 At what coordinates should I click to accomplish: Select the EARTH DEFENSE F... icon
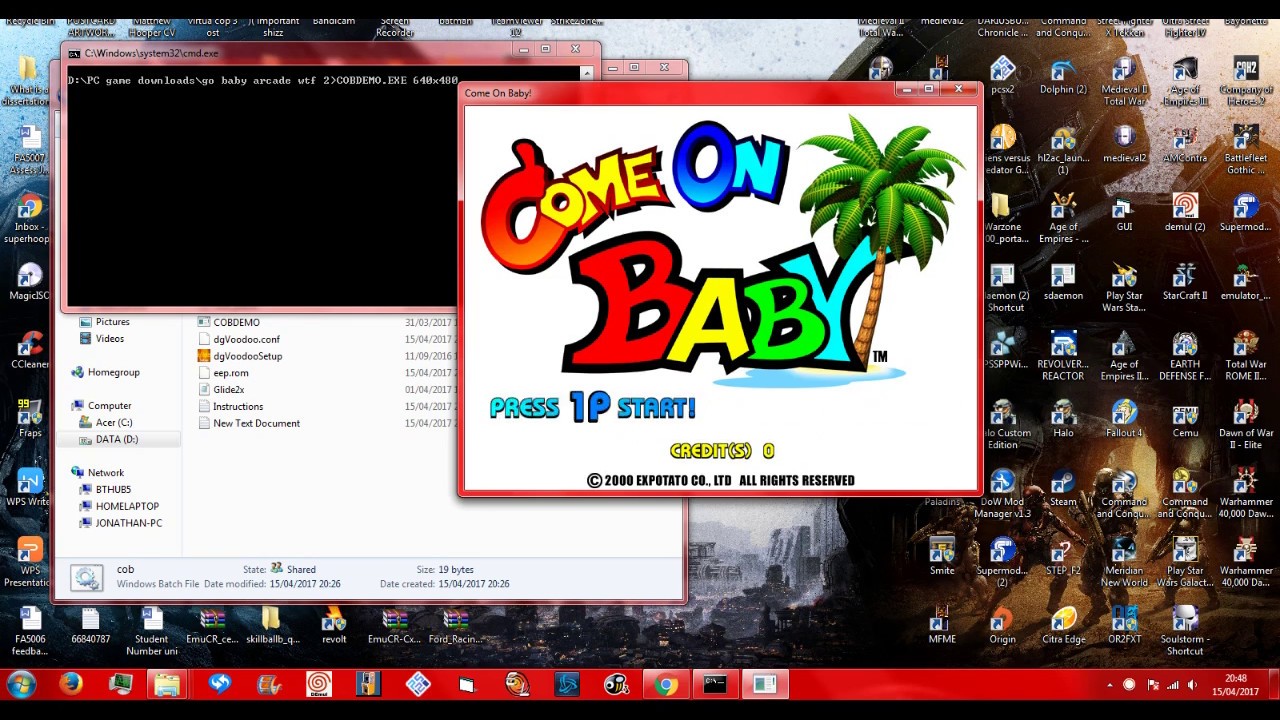[1185, 356]
